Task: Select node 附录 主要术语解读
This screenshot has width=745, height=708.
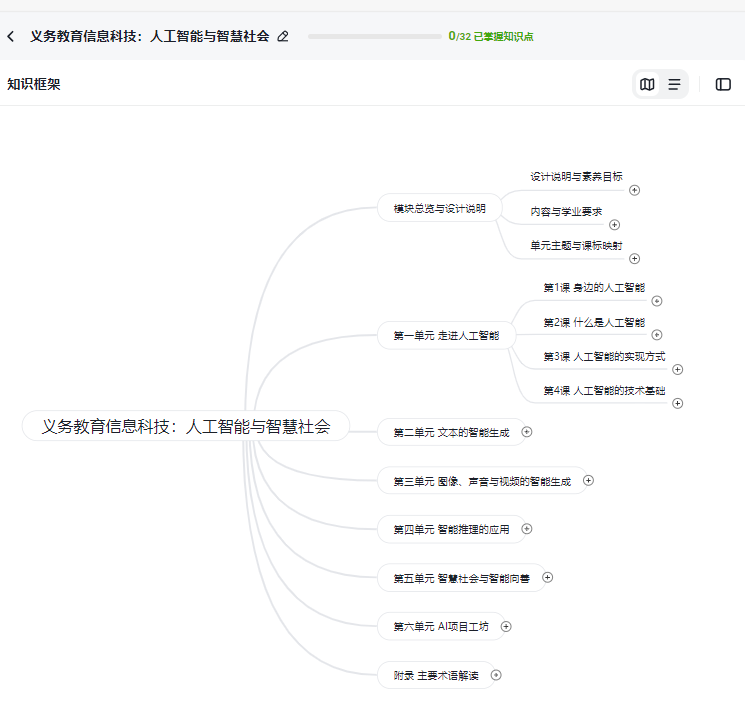Action: click(x=436, y=675)
